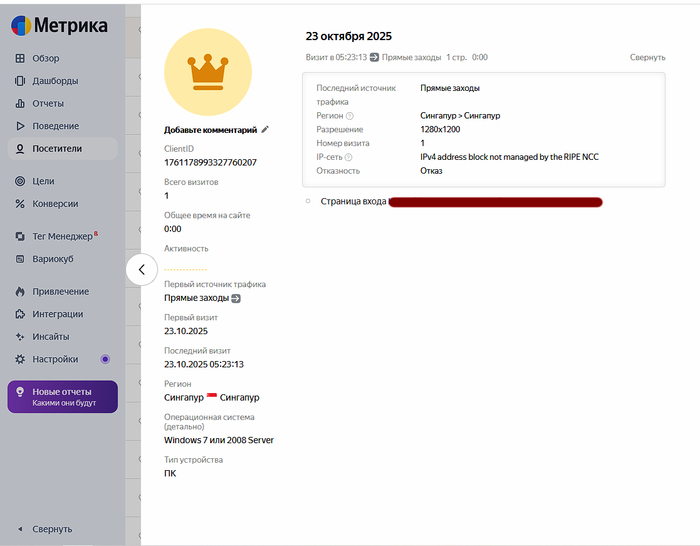Click the Новые отчеты purple banner
700x546 pixels.
tap(62, 396)
